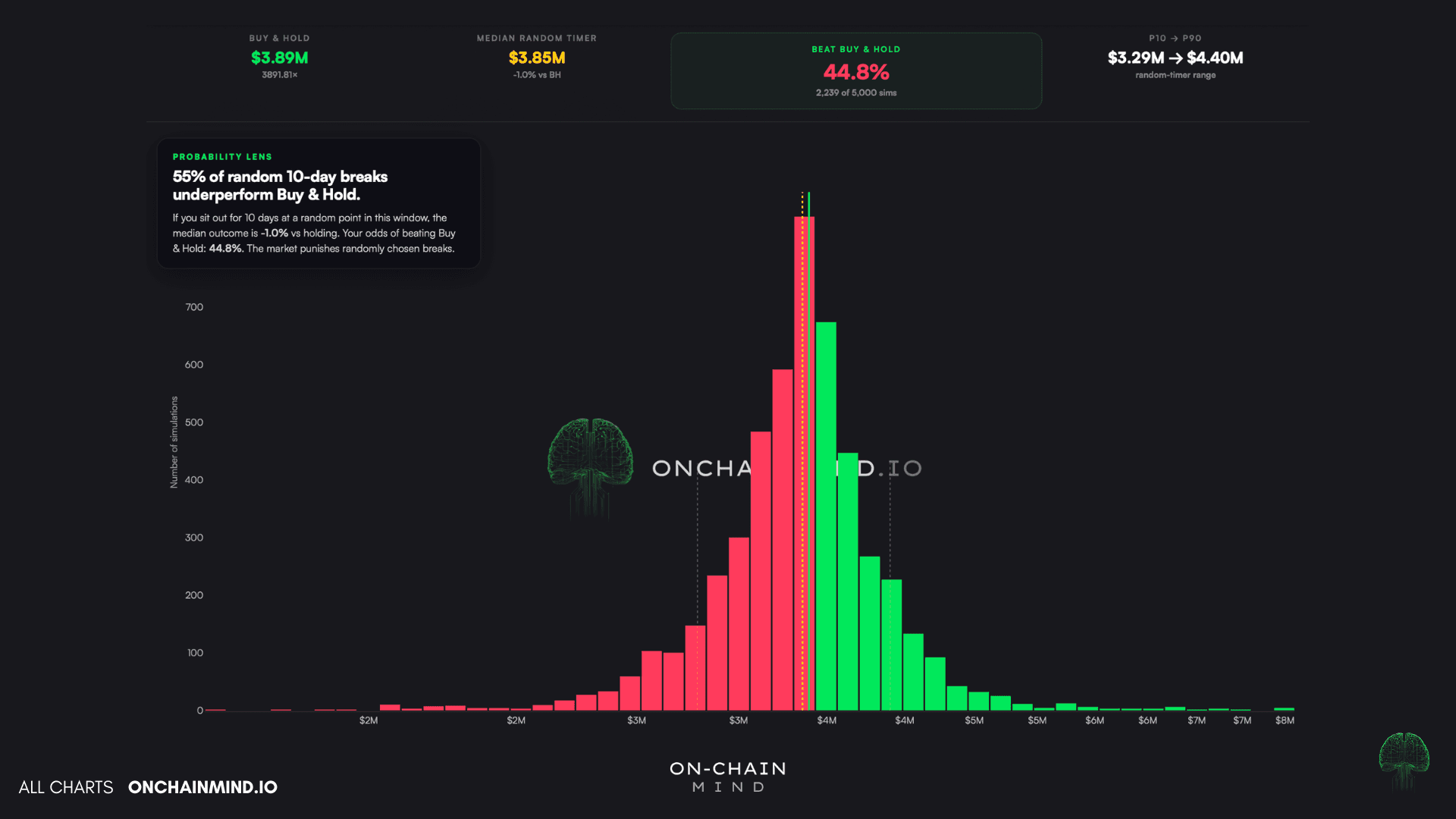Click the 'Number of simulations' axis title
This screenshot has width=1456, height=819.
click(174, 442)
